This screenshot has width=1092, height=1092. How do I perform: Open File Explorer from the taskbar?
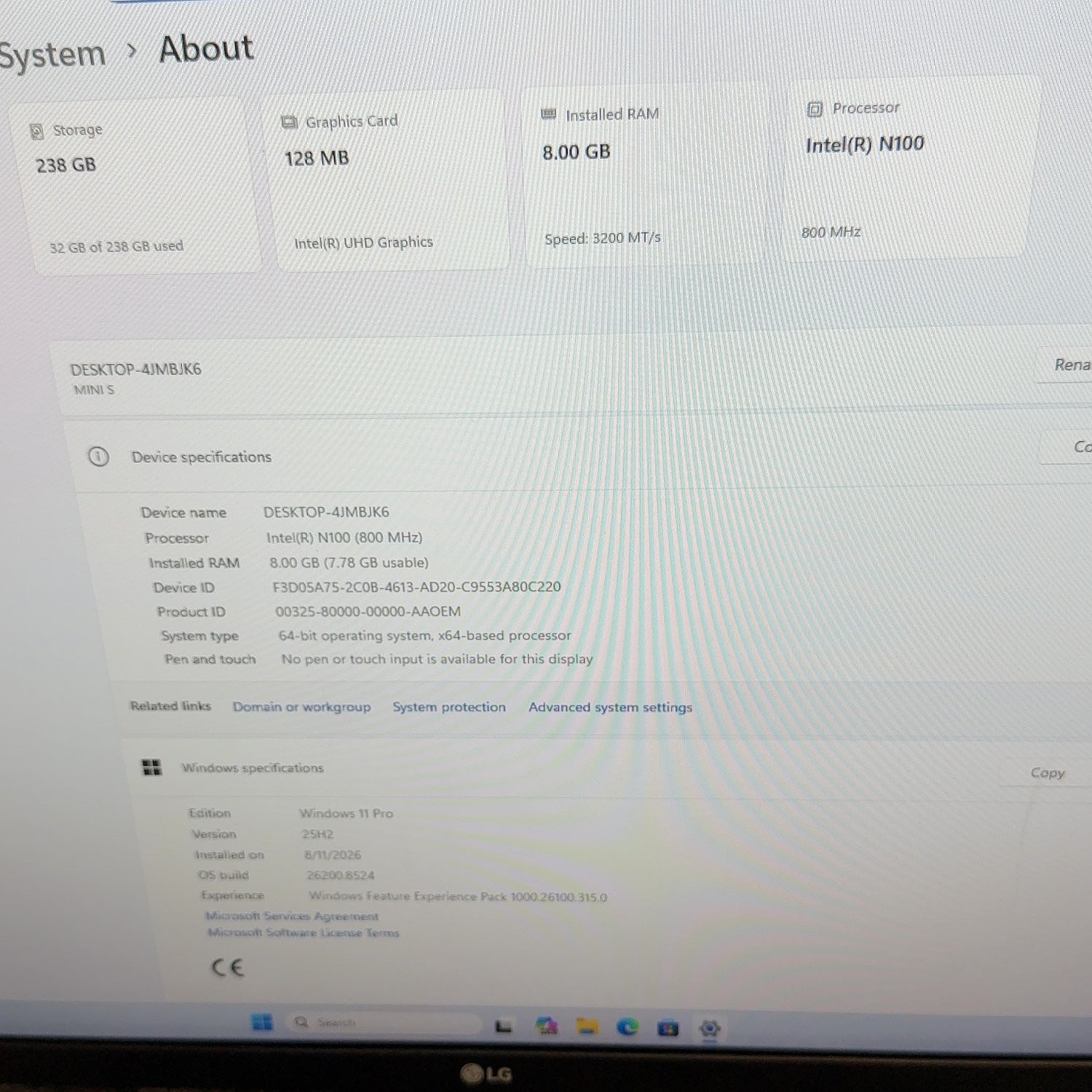pyautogui.click(x=587, y=1026)
